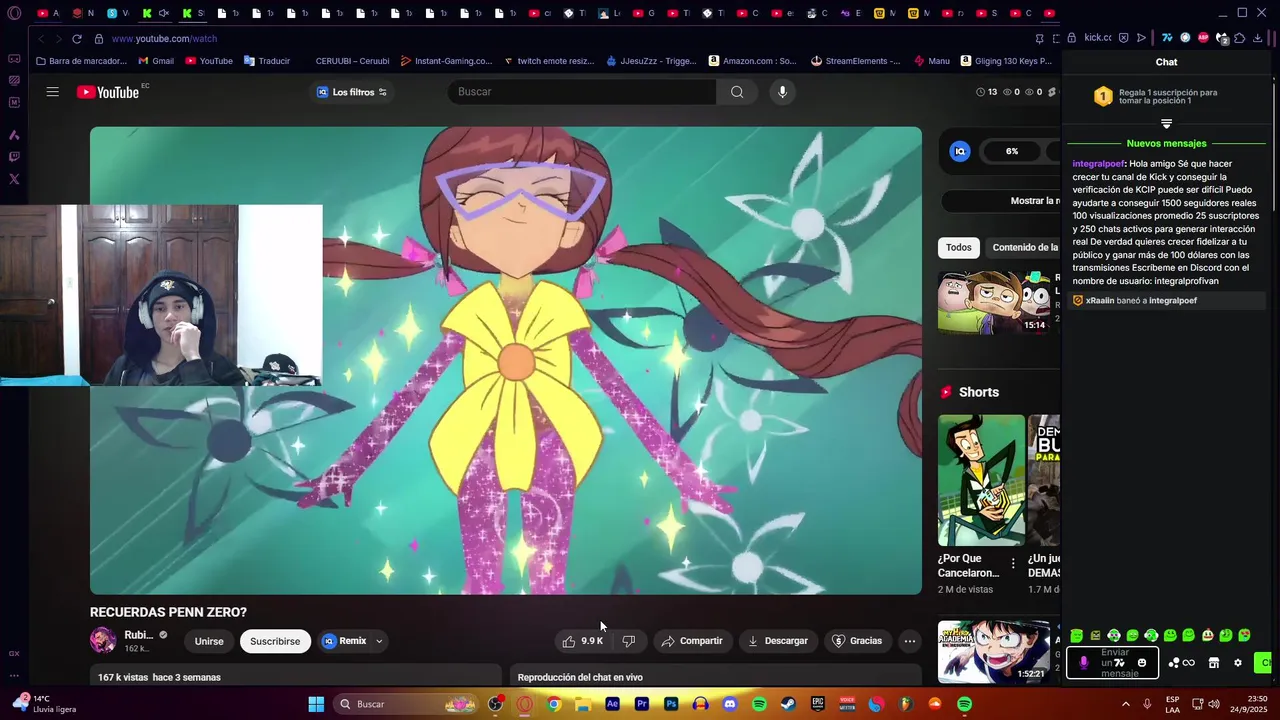Open the Rubi channel avatar
The image size is (1280, 720).
[103, 641]
